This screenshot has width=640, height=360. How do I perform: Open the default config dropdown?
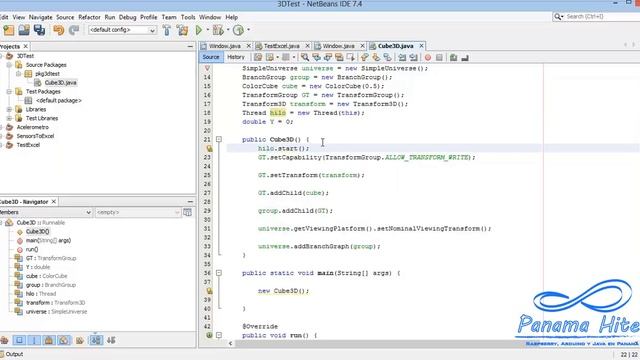pos(122,30)
